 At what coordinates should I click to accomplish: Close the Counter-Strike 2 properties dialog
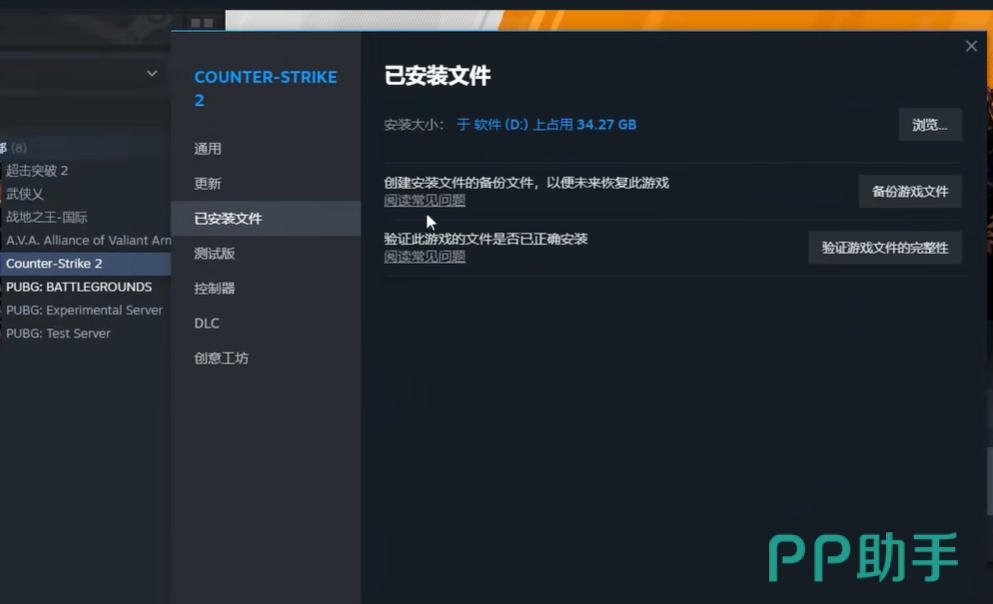971,46
